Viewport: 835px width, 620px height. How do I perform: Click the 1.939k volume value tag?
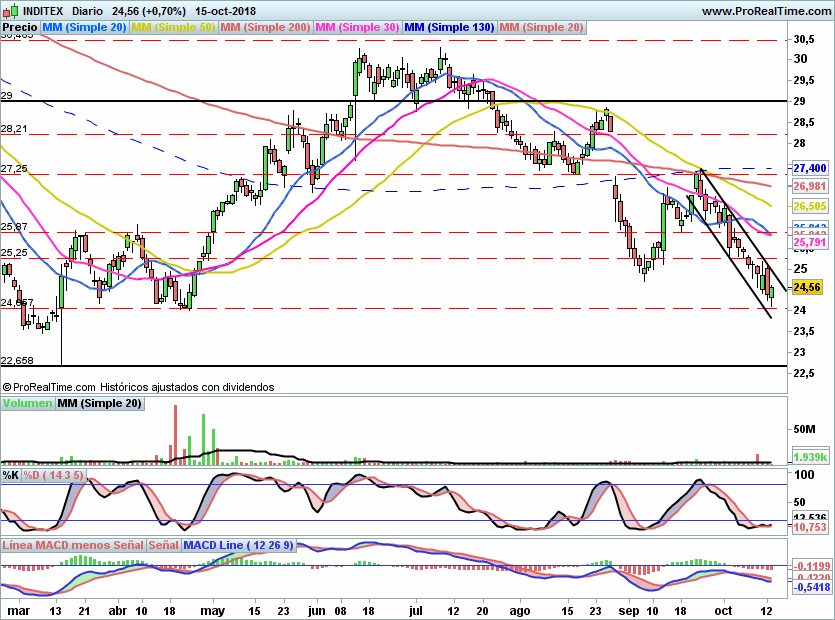tap(810, 457)
